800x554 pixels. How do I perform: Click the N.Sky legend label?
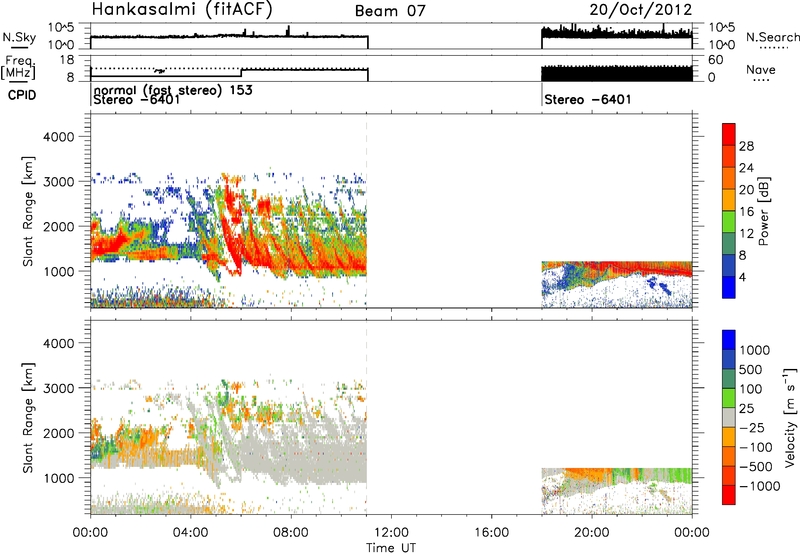coord(19,37)
